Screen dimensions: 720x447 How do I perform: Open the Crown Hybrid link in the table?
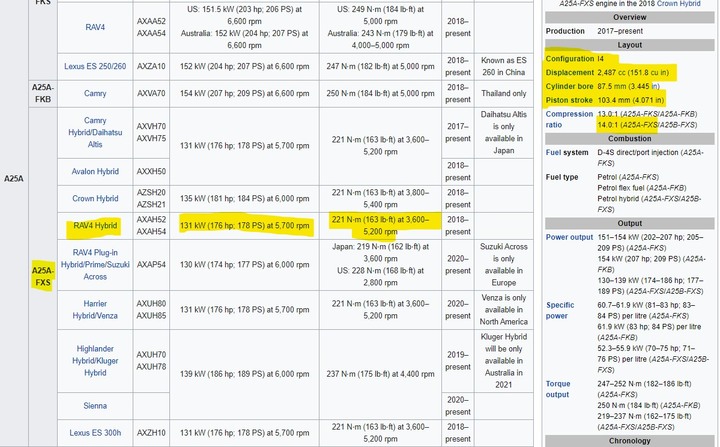95,198
